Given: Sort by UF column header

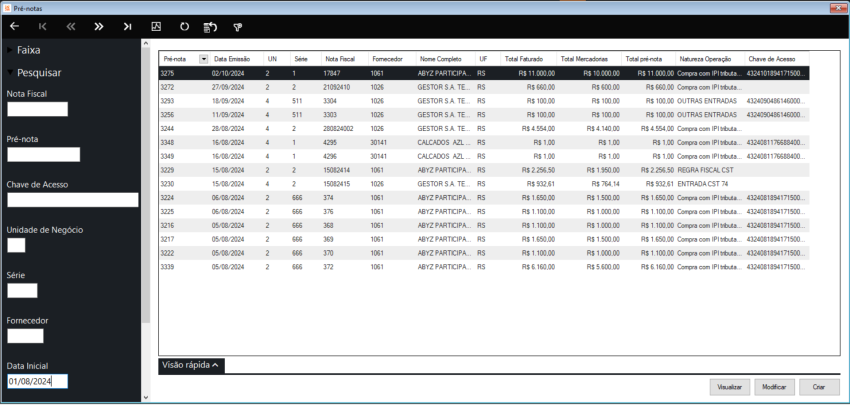Looking at the screenshot, I should [488, 59].
